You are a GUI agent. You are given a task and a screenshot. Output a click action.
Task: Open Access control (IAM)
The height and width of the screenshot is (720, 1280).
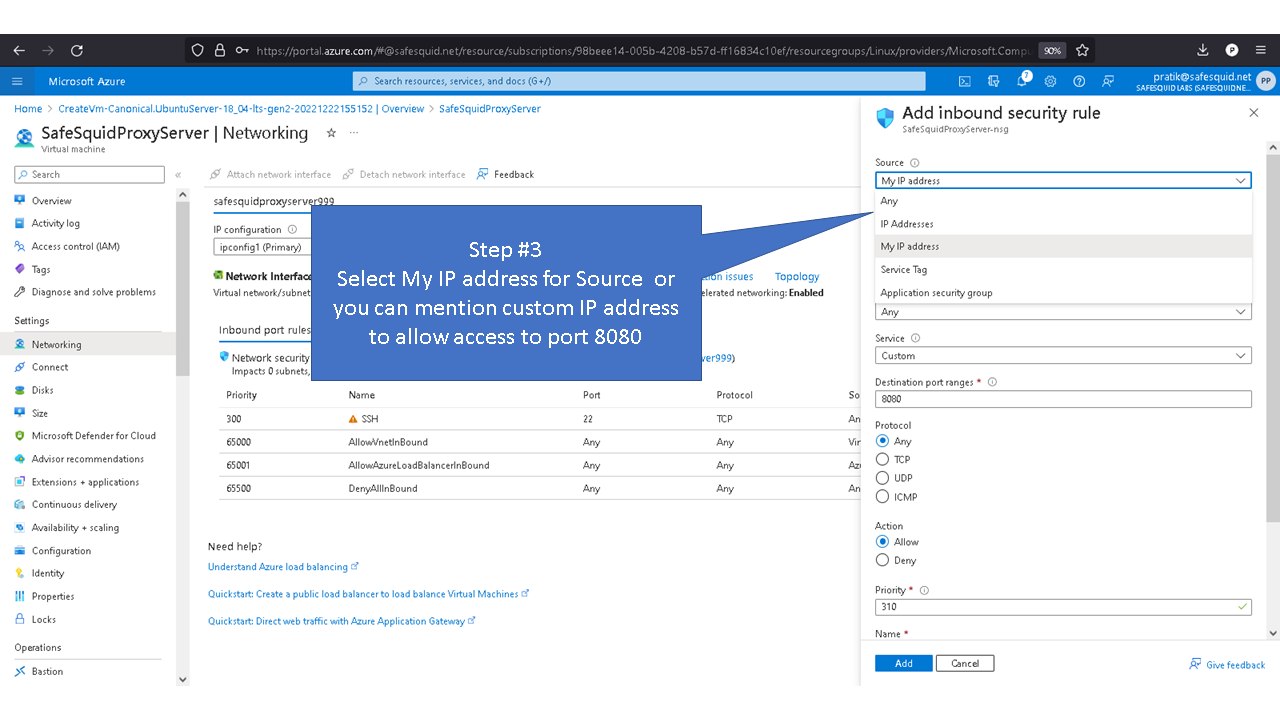pyautogui.click(x=75, y=247)
